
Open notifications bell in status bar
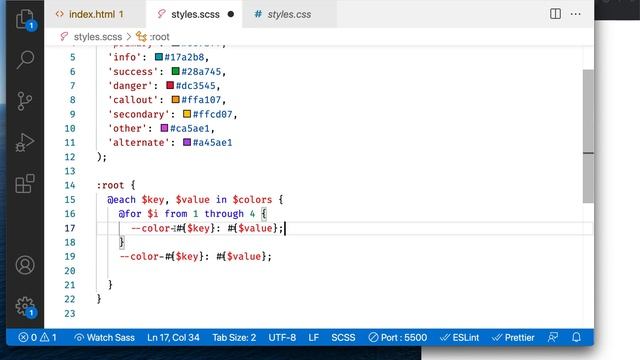pyautogui.click(x=576, y=338)
